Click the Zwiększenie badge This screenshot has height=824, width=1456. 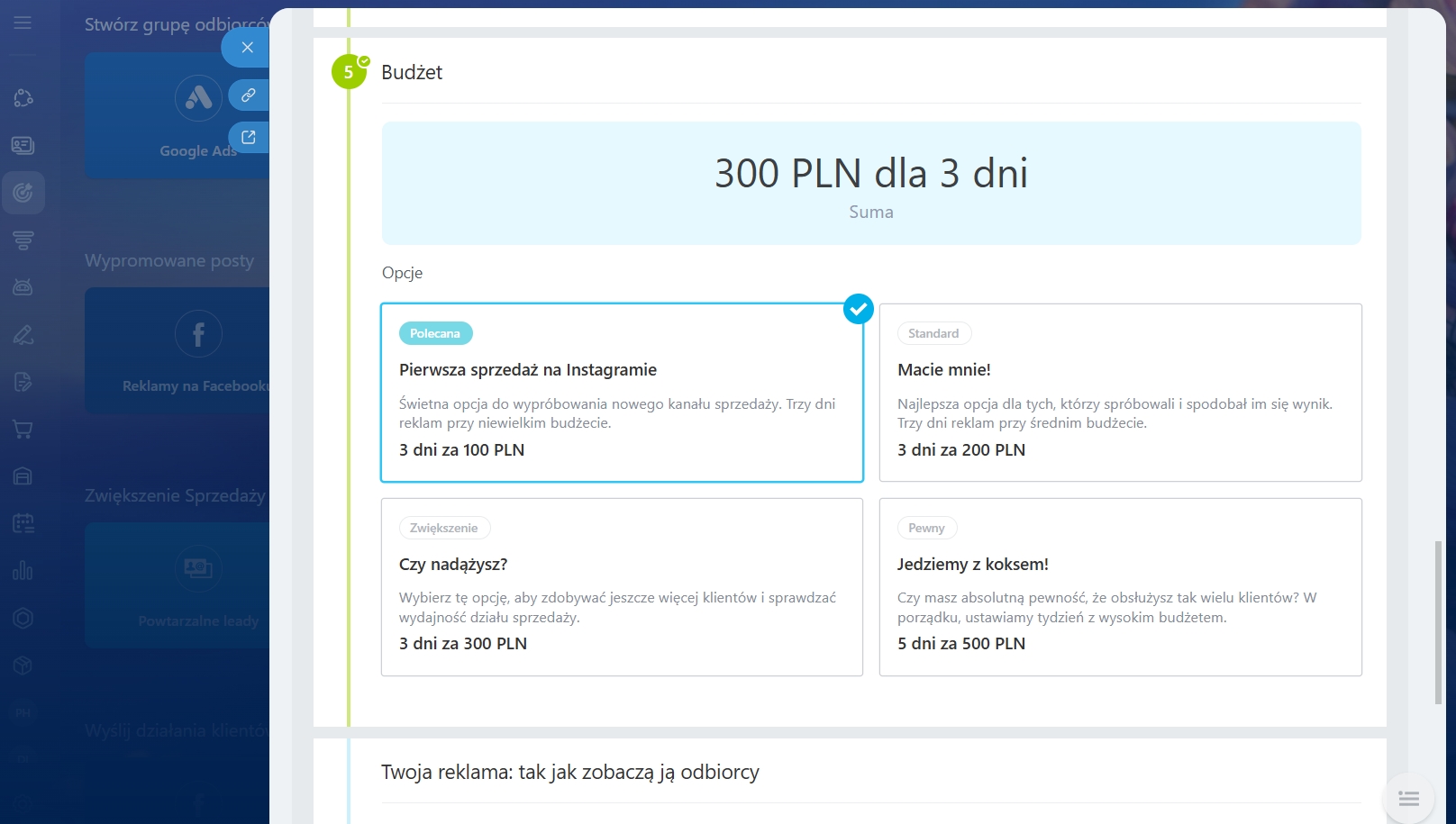444,528
